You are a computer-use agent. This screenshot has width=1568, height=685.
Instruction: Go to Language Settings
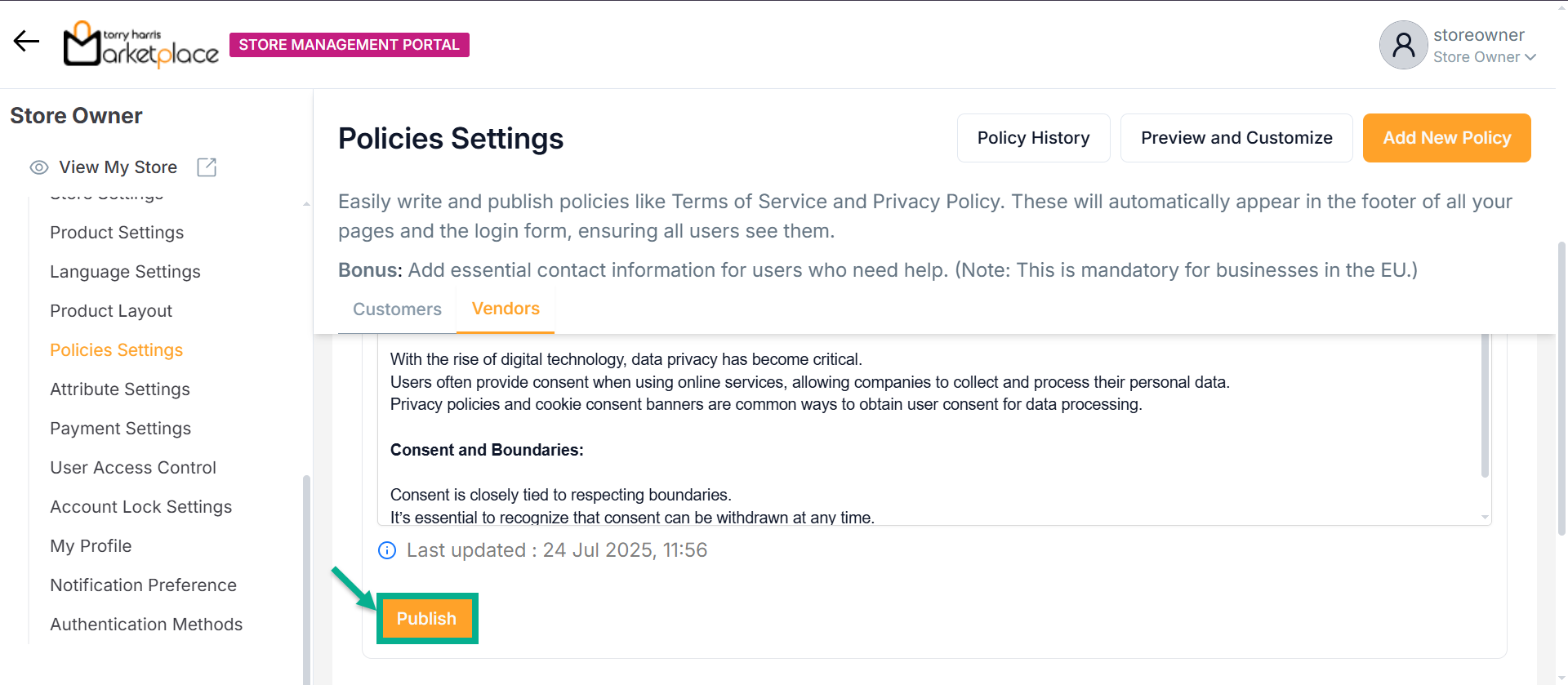tap(125, 272)
